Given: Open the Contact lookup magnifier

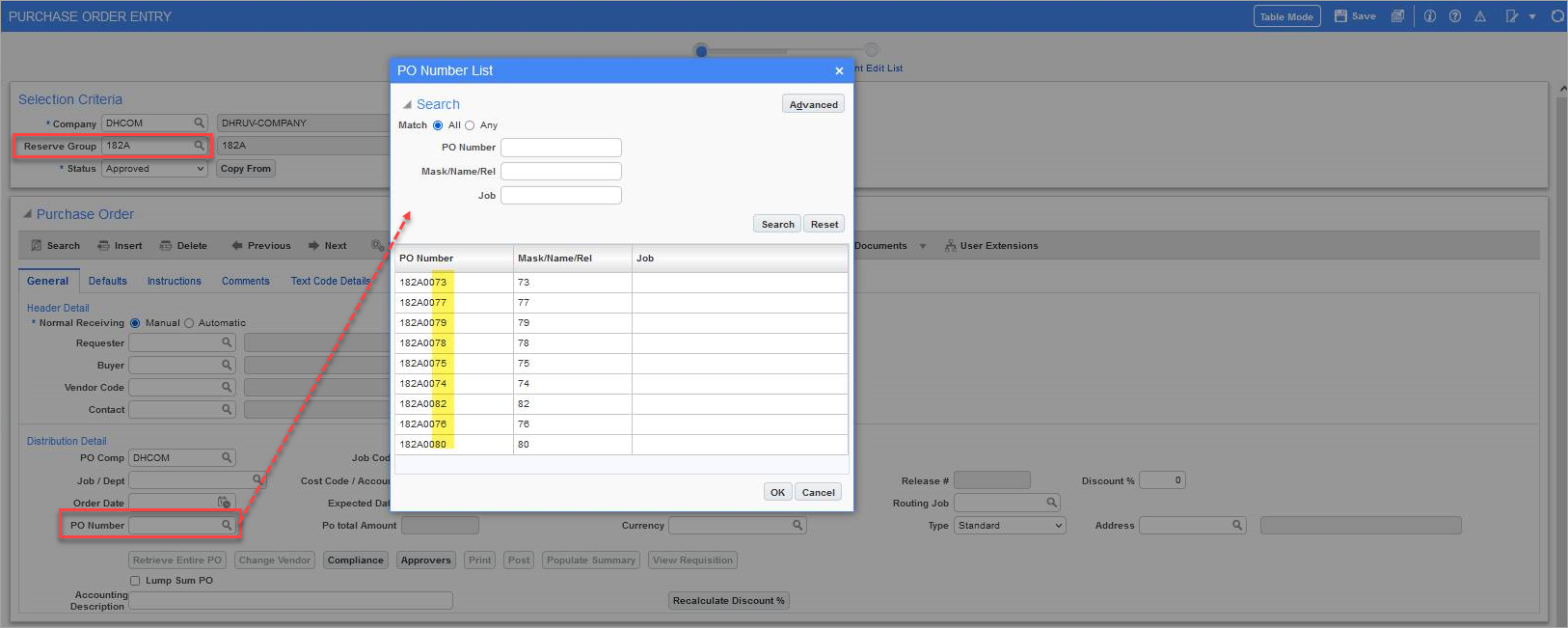Looking at the screenshot, I should (x=228, y=409).
